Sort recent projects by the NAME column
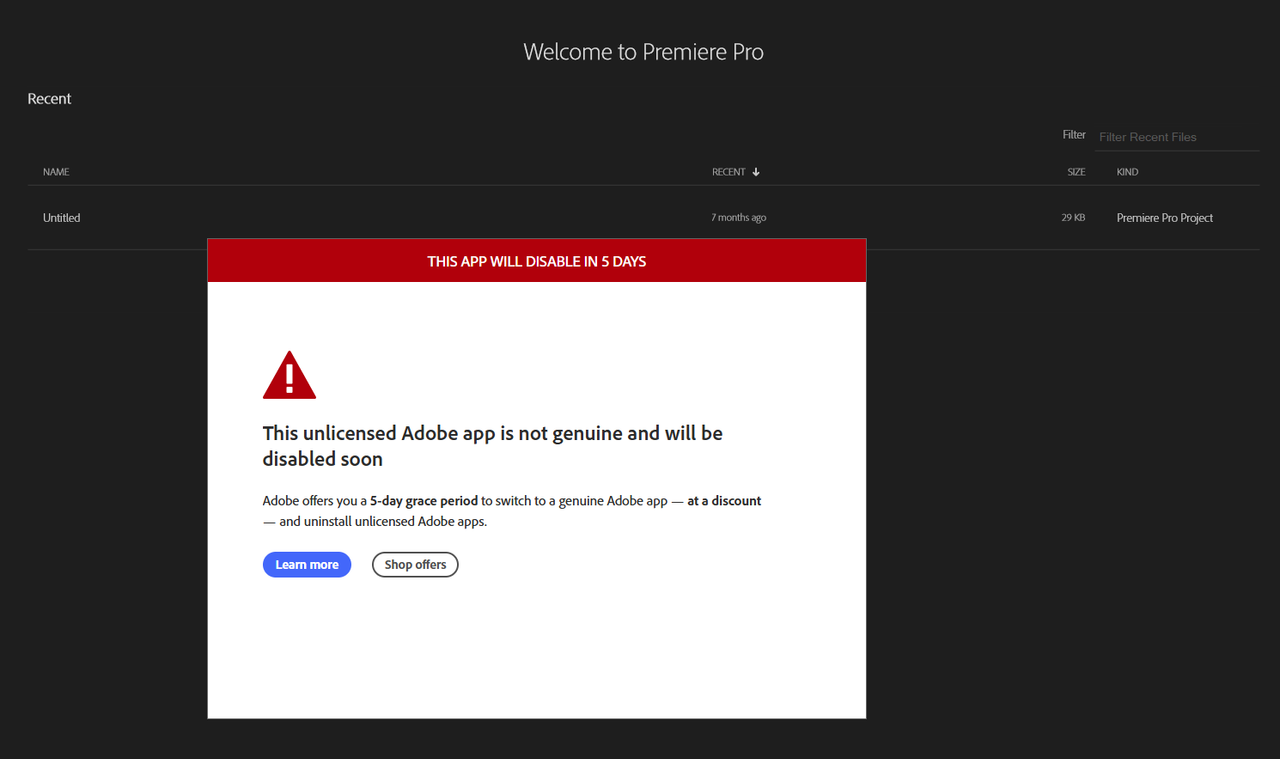Viewport: 1280px width, 759px height. click(55, 171)
